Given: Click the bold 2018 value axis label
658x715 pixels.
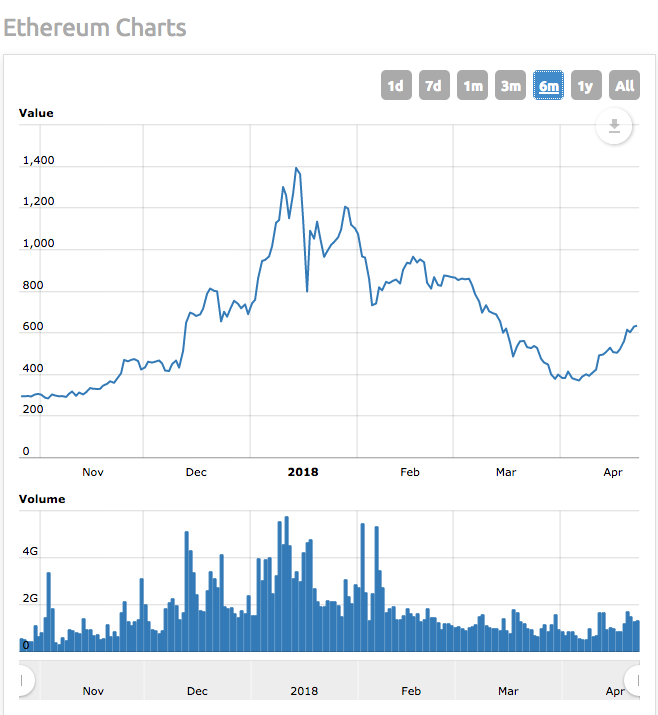Looking at the screenshot, I should point(303,472).
